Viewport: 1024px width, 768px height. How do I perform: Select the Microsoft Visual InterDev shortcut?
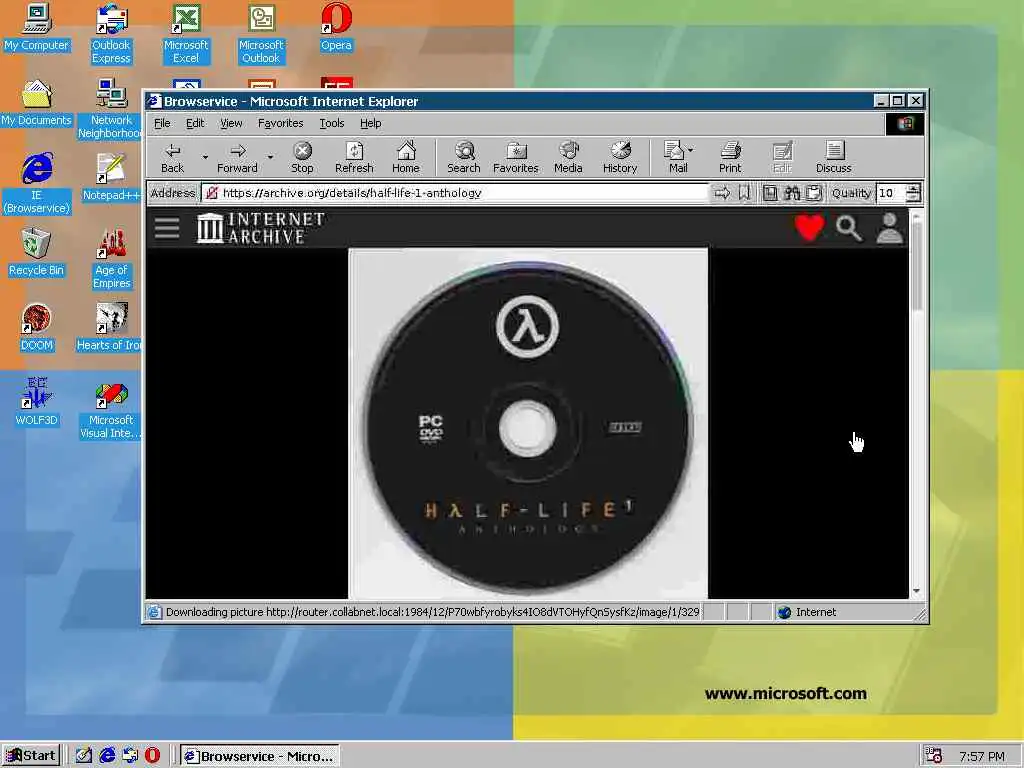(111, 409)
